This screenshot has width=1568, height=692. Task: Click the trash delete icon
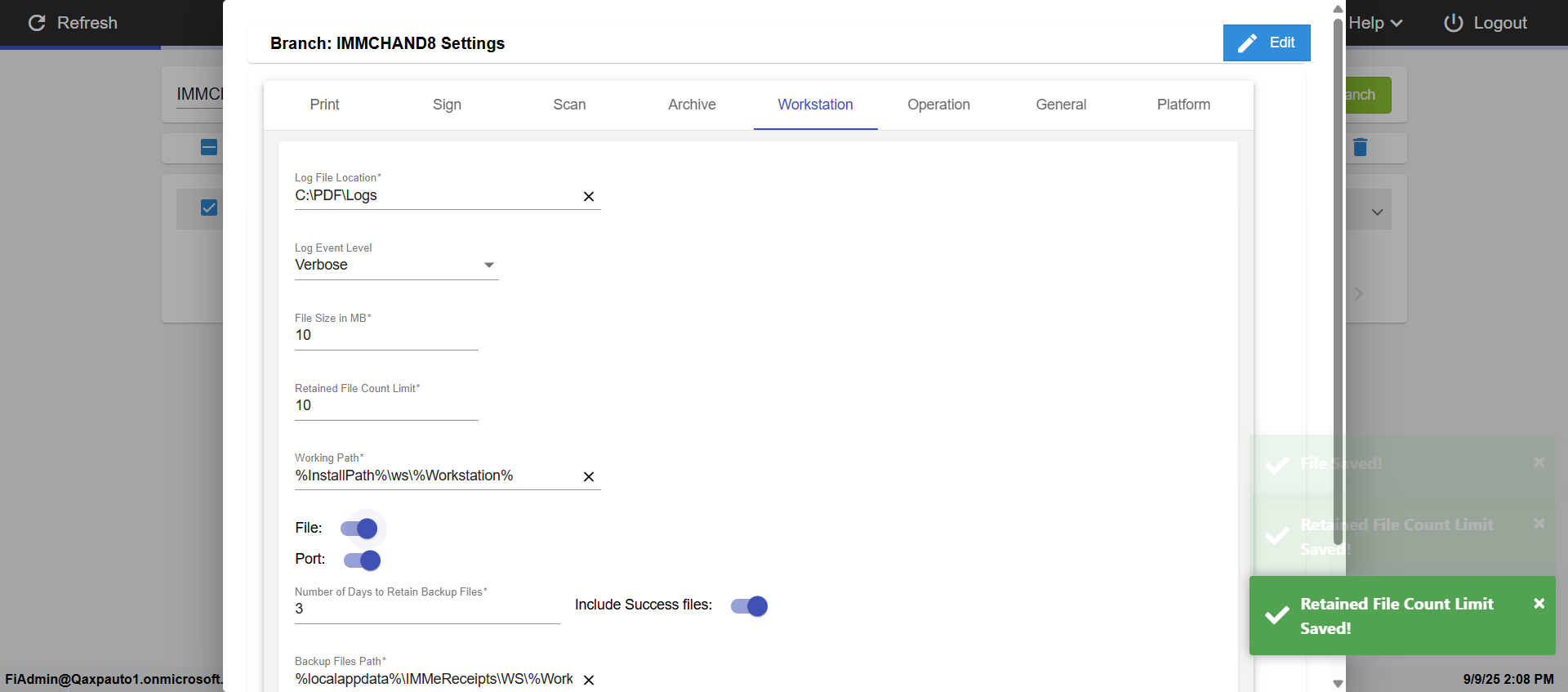point(1360,147)
